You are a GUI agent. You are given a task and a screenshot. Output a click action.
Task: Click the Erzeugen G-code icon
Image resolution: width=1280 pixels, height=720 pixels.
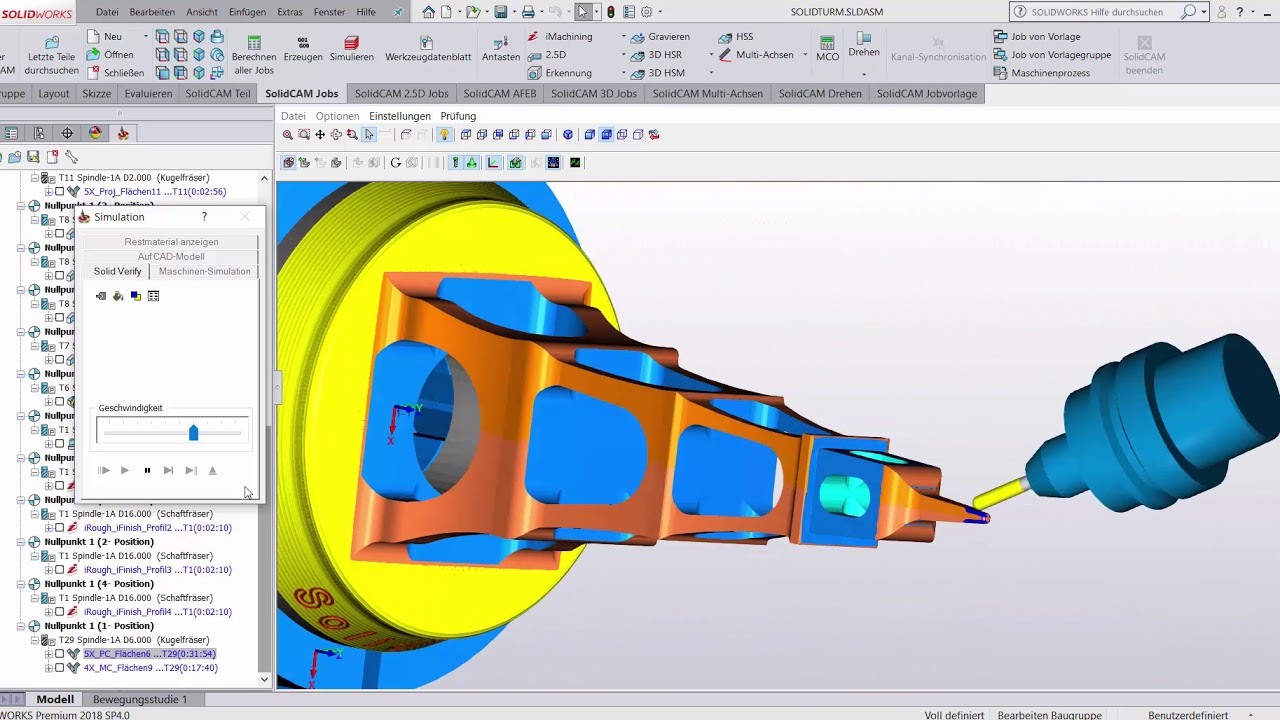coord(303,43)
